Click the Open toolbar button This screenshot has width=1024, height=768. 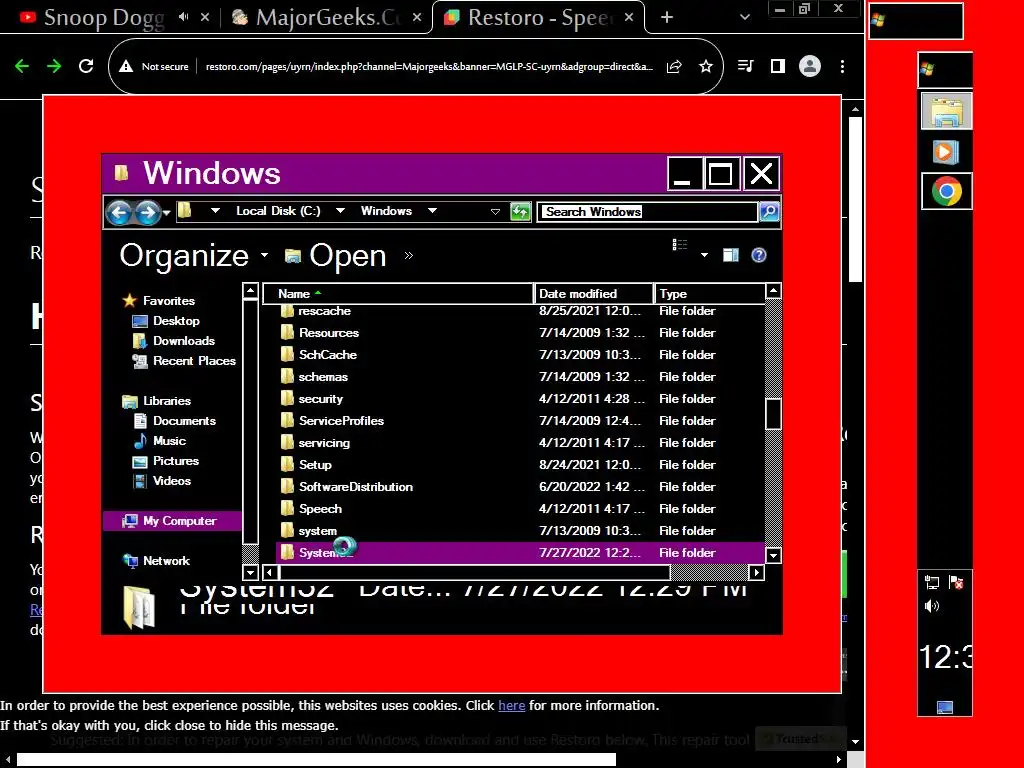[x=336, y=255]
